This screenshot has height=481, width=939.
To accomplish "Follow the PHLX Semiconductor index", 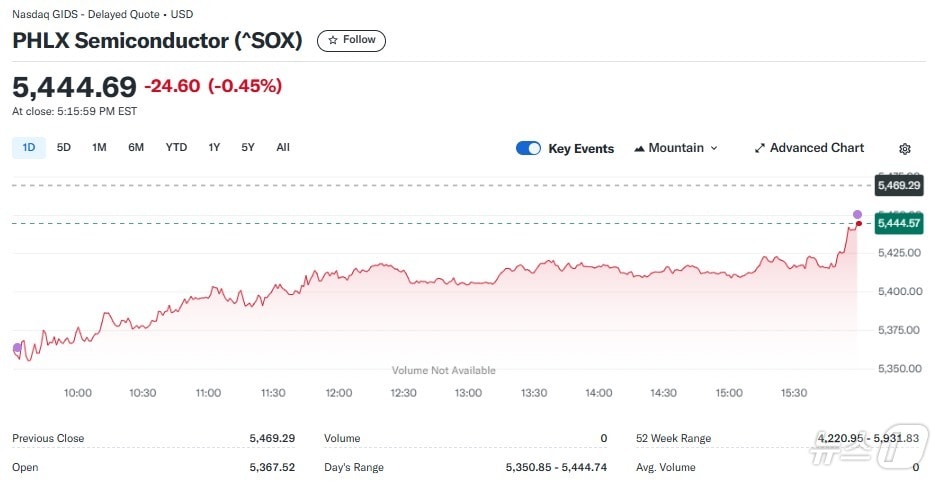I will click(x=351, y=40).
